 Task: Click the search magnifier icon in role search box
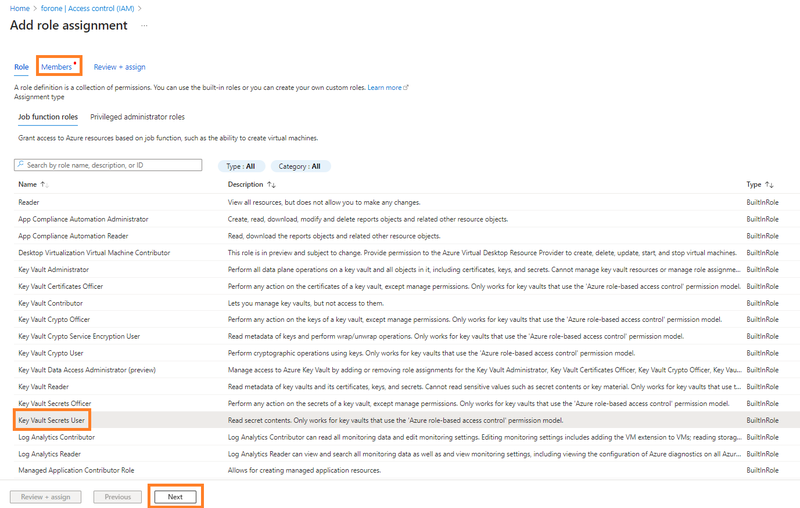pos(20,165)
